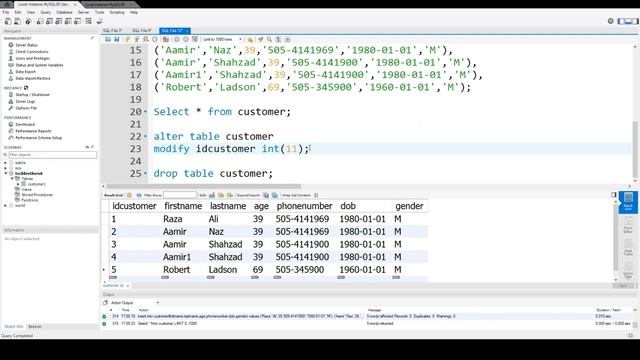Open the find magnifier in editor toolbar
Image resolution: width=640 pixels, height=360 pixels.
[269, 40]
